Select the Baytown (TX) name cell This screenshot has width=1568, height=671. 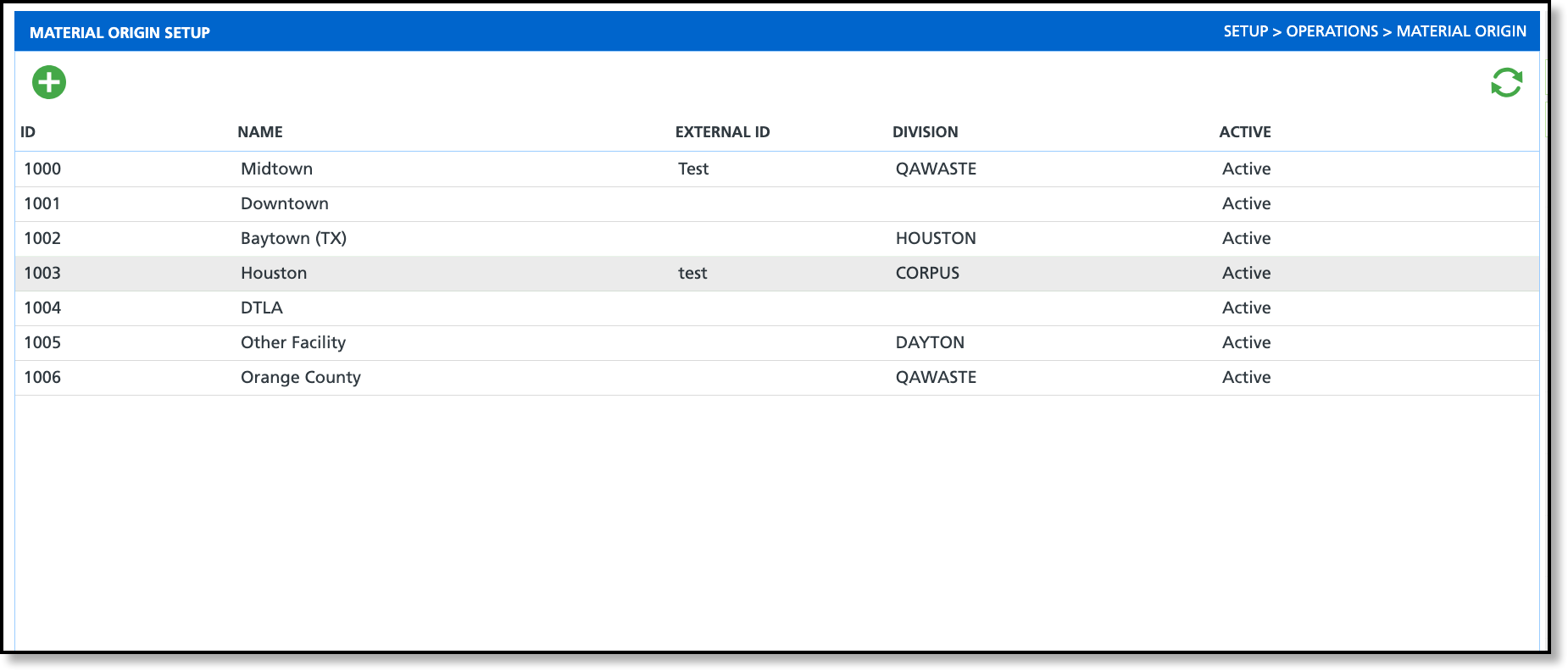[x=293, y=238]
